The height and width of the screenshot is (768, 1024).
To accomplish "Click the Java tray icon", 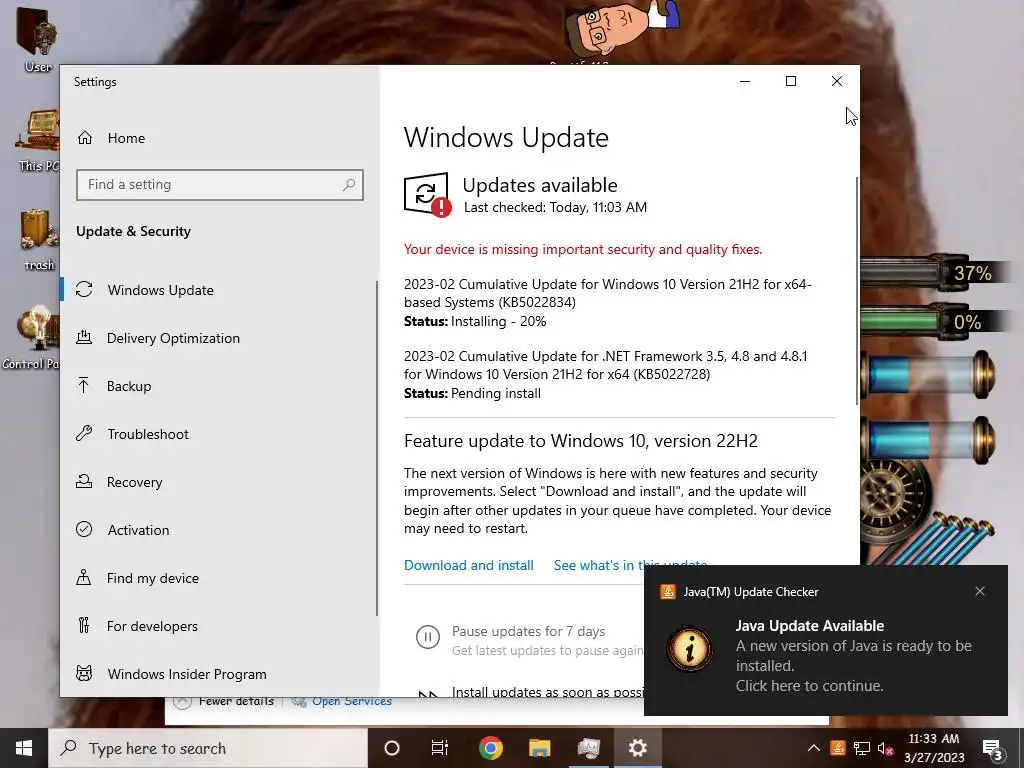I will pos(838,748).
